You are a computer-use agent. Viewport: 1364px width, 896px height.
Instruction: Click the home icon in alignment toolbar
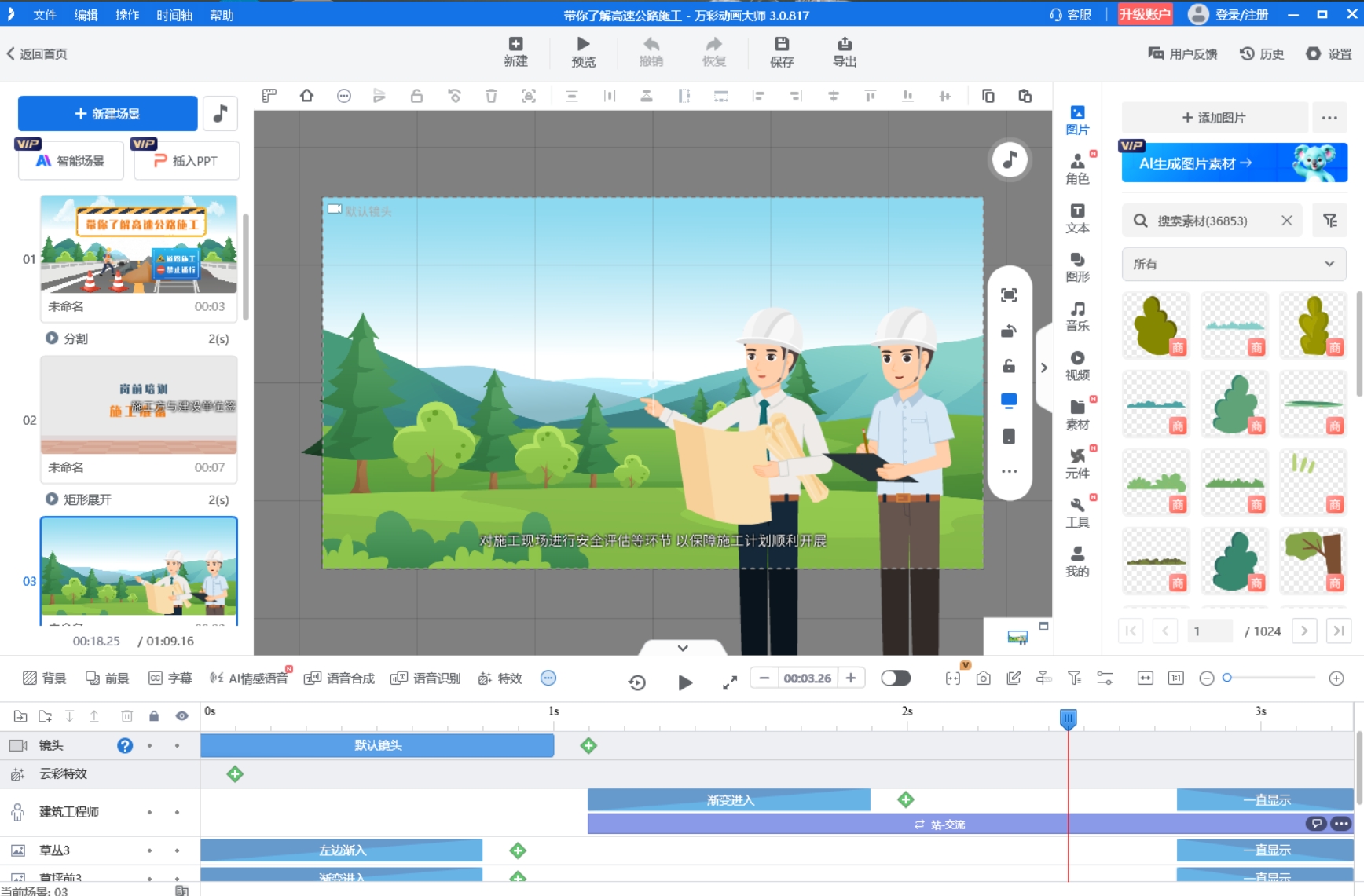pos(306,96)
